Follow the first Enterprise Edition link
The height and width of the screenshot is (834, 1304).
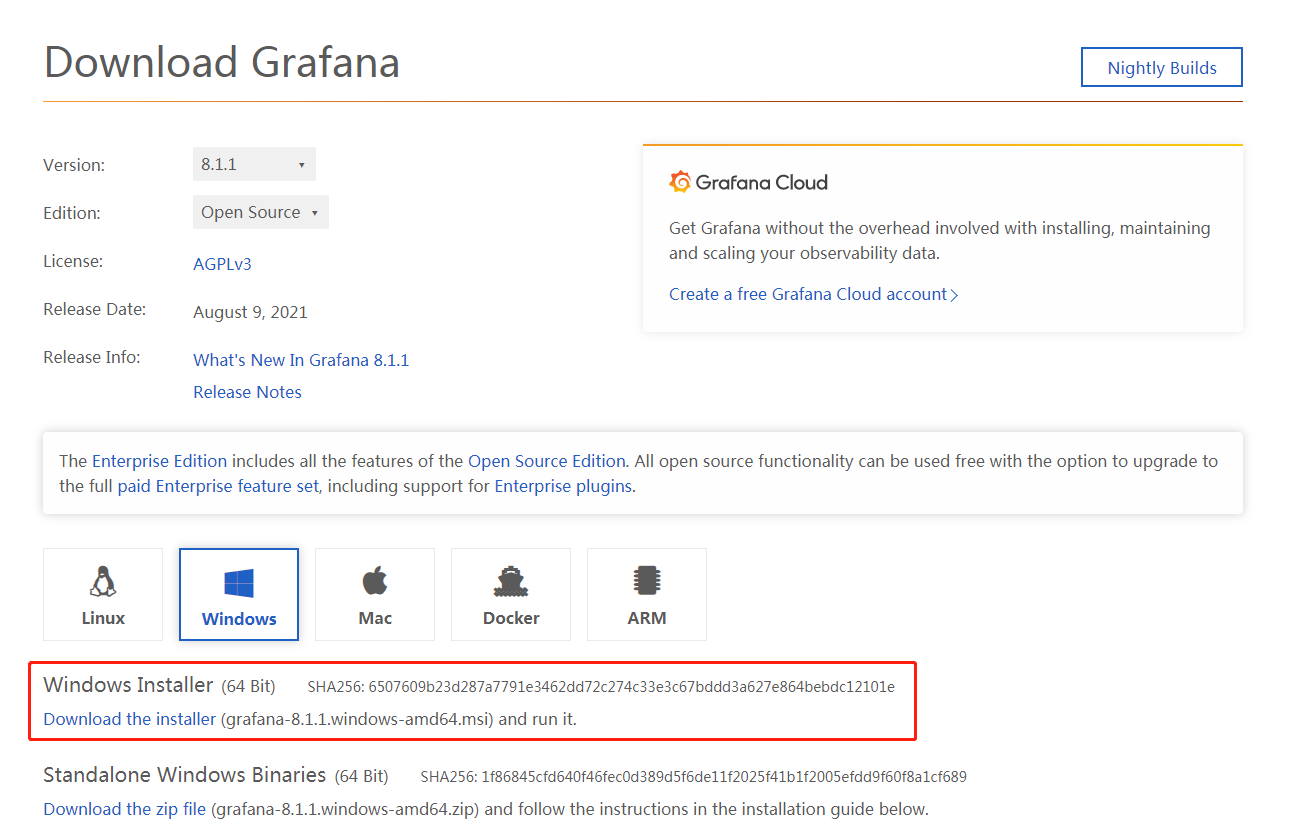pos(160,461)
